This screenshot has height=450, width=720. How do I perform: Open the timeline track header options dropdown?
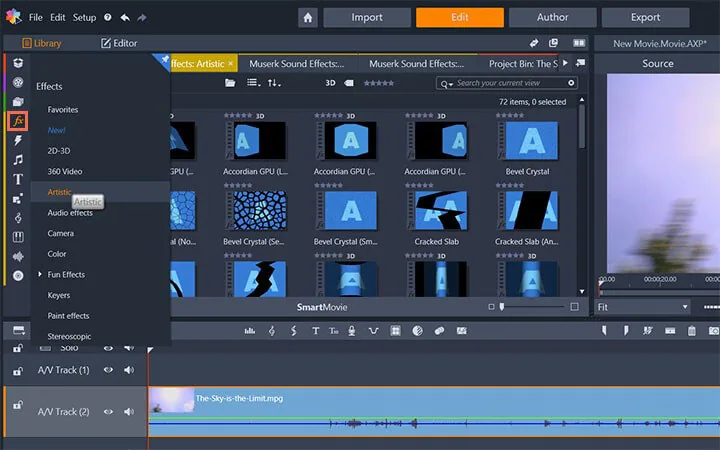pos(19,331)
